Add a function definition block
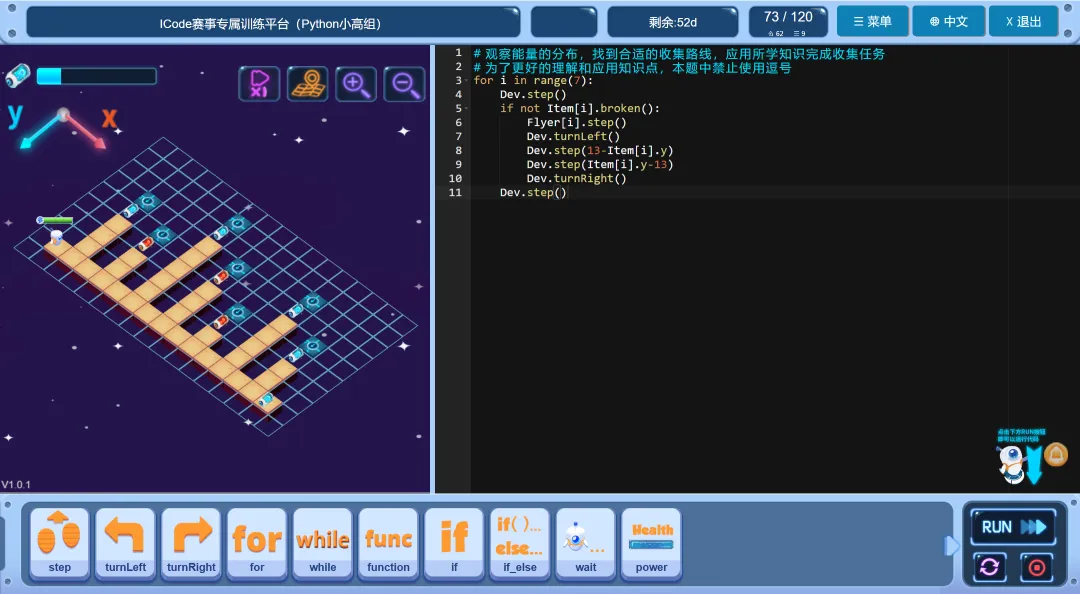 [x=388, y=543]
